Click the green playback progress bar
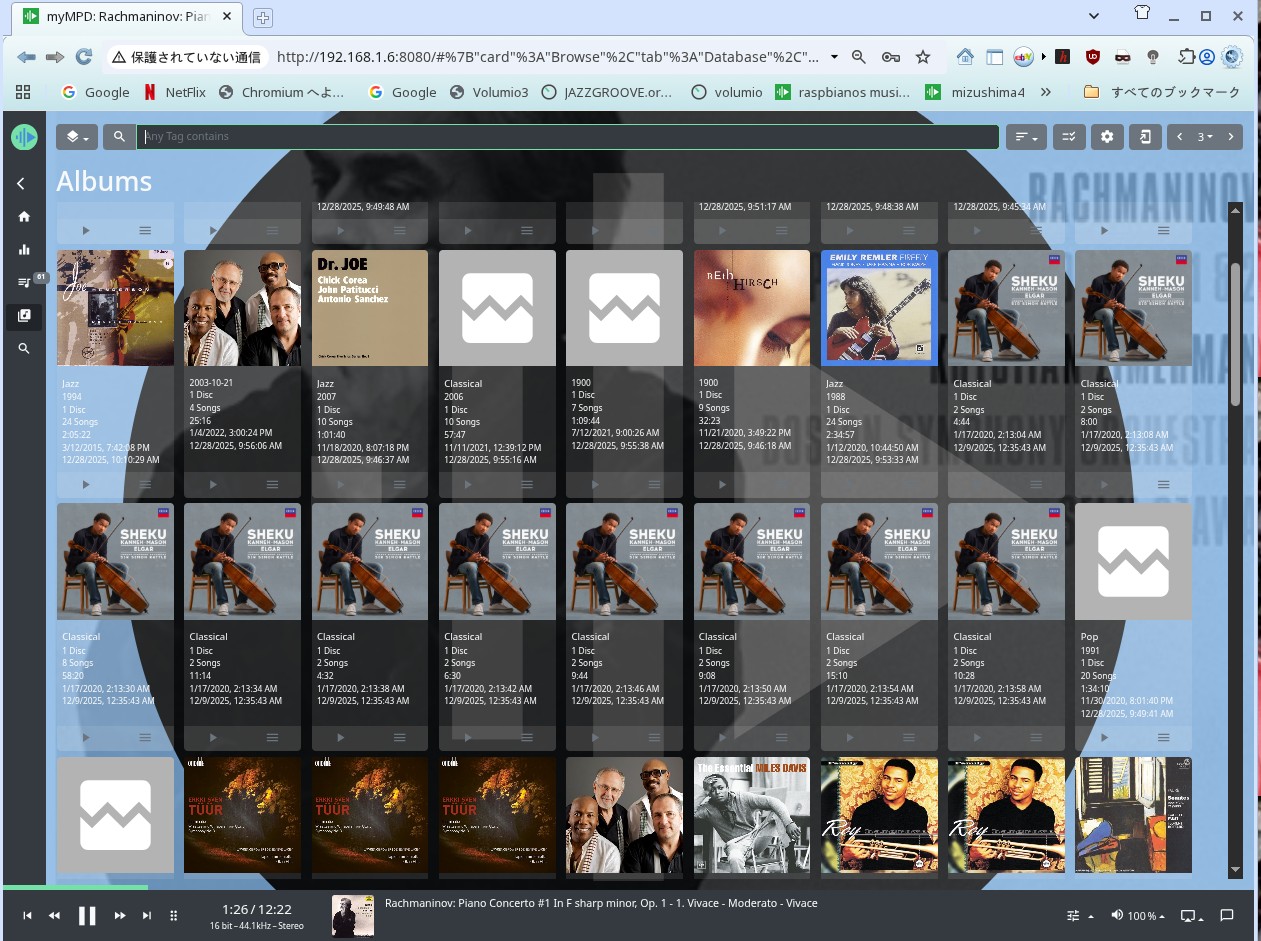Viewport: 1261px width, 941px height. click(75, 887)
